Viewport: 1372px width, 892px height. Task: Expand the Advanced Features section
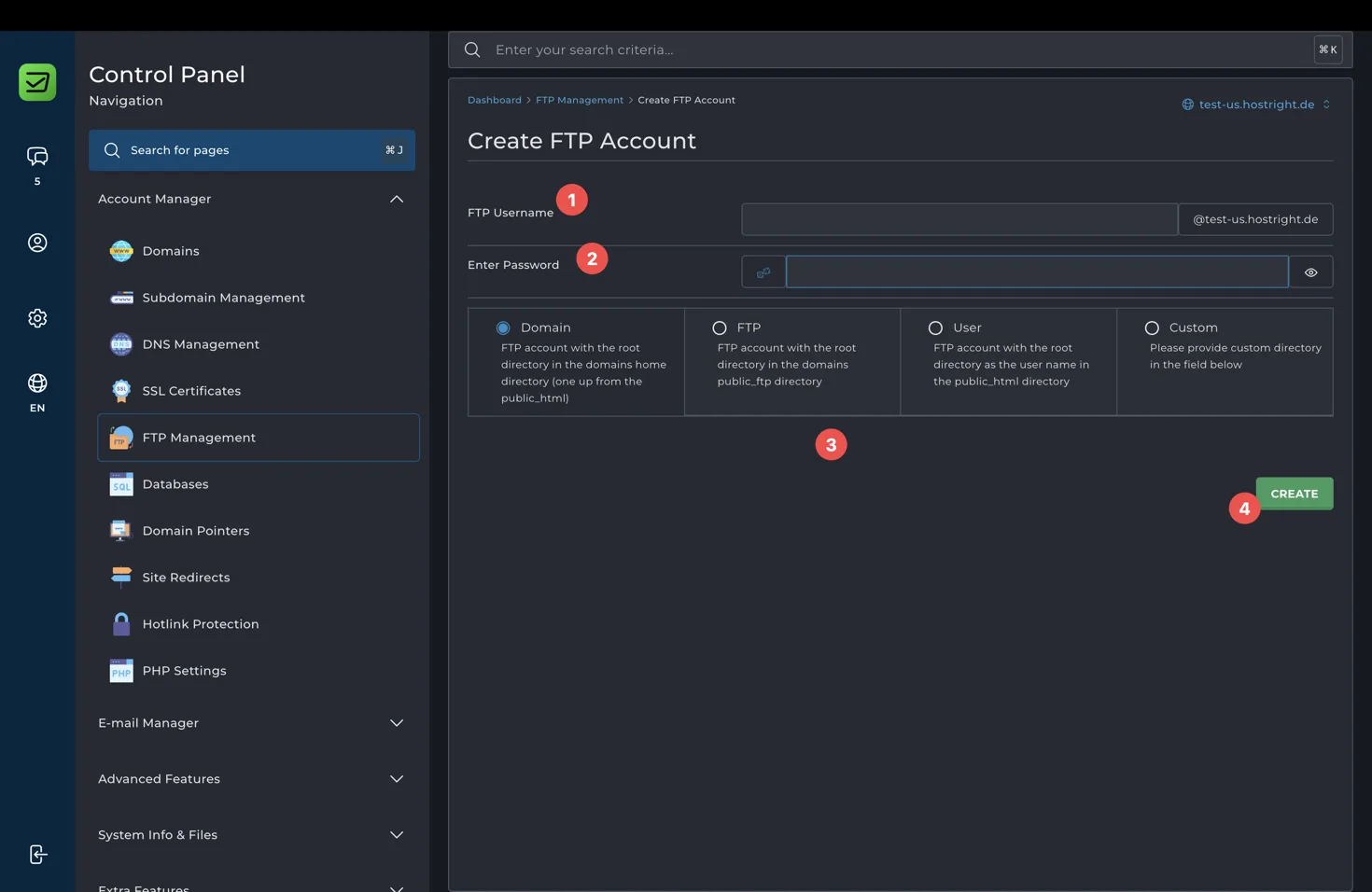point(397,779)
